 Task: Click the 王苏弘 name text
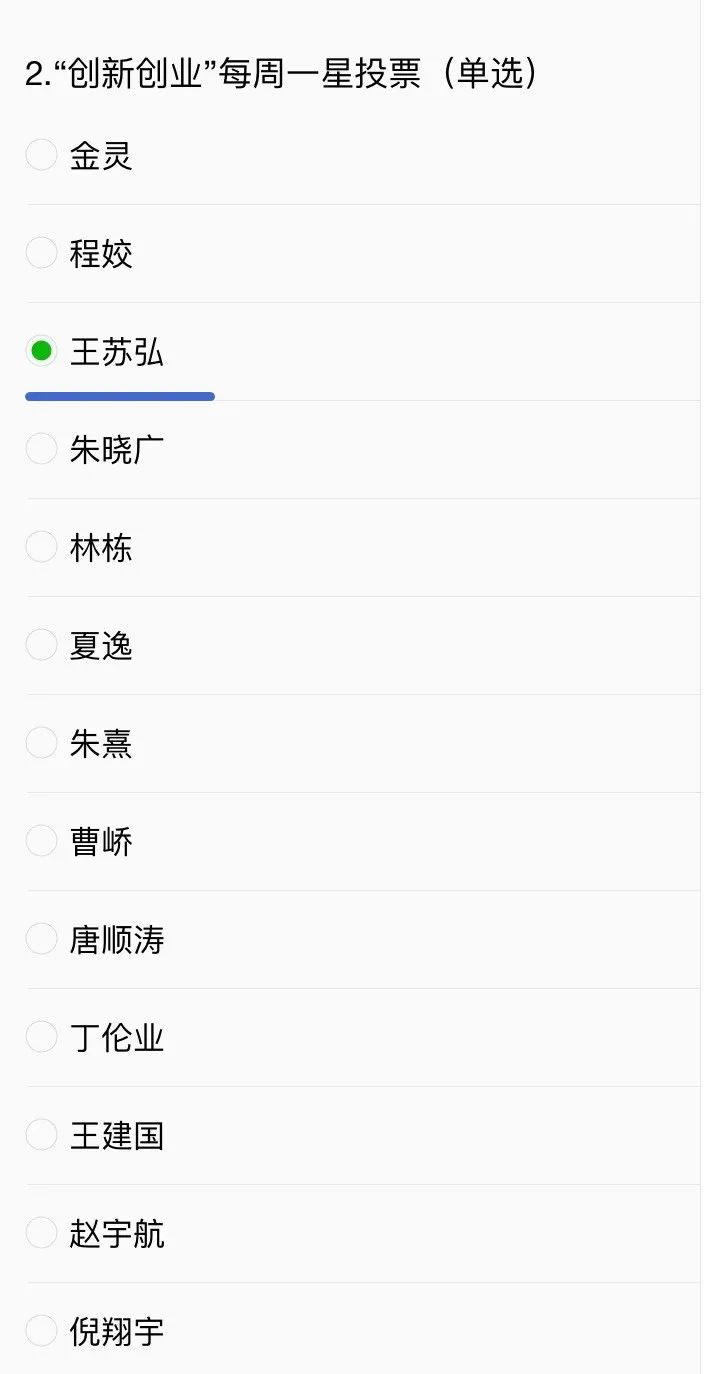pyautogui.click(x=117, y=352)
